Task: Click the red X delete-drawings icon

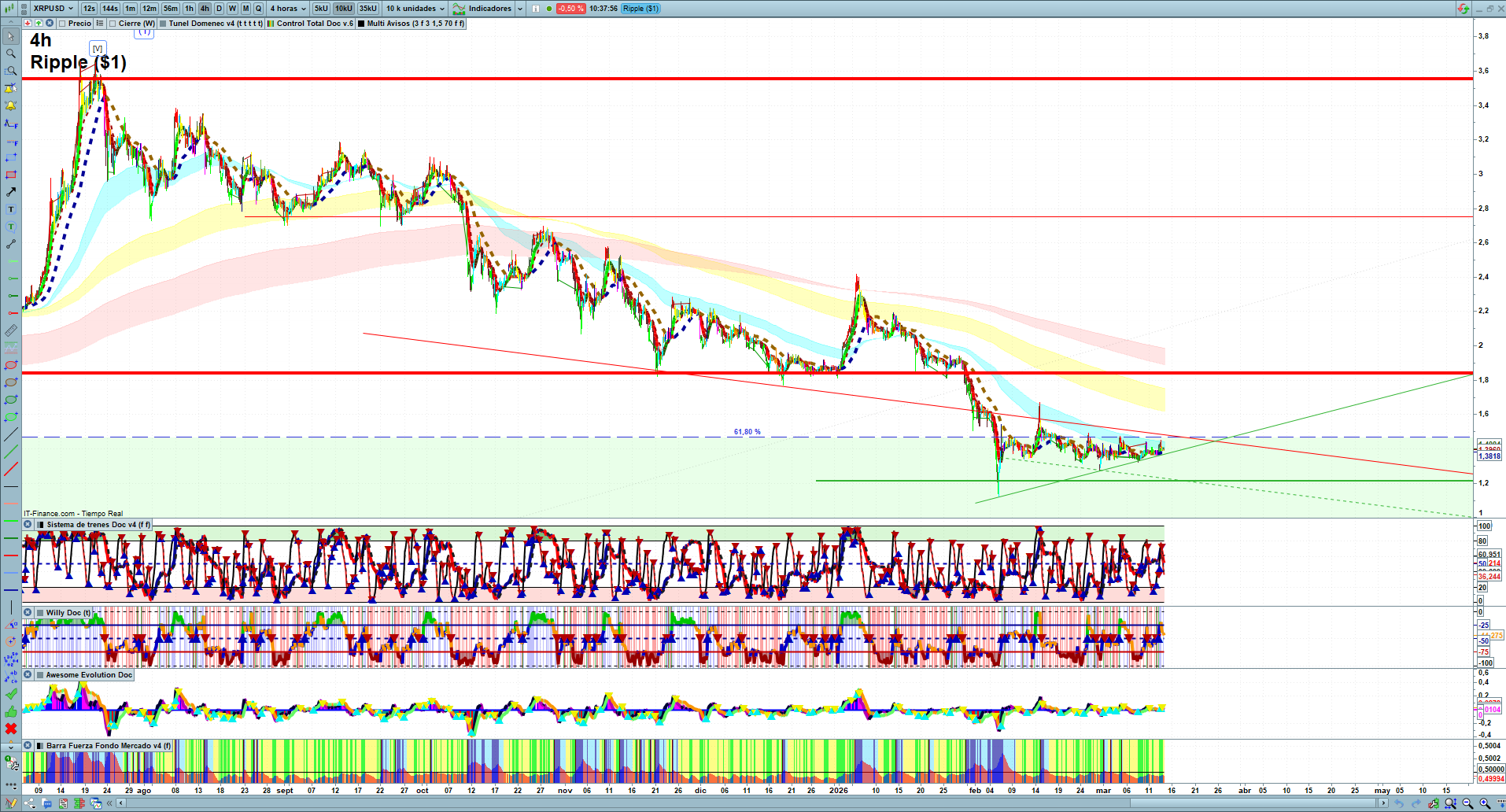Action: (x=11, y=729)
